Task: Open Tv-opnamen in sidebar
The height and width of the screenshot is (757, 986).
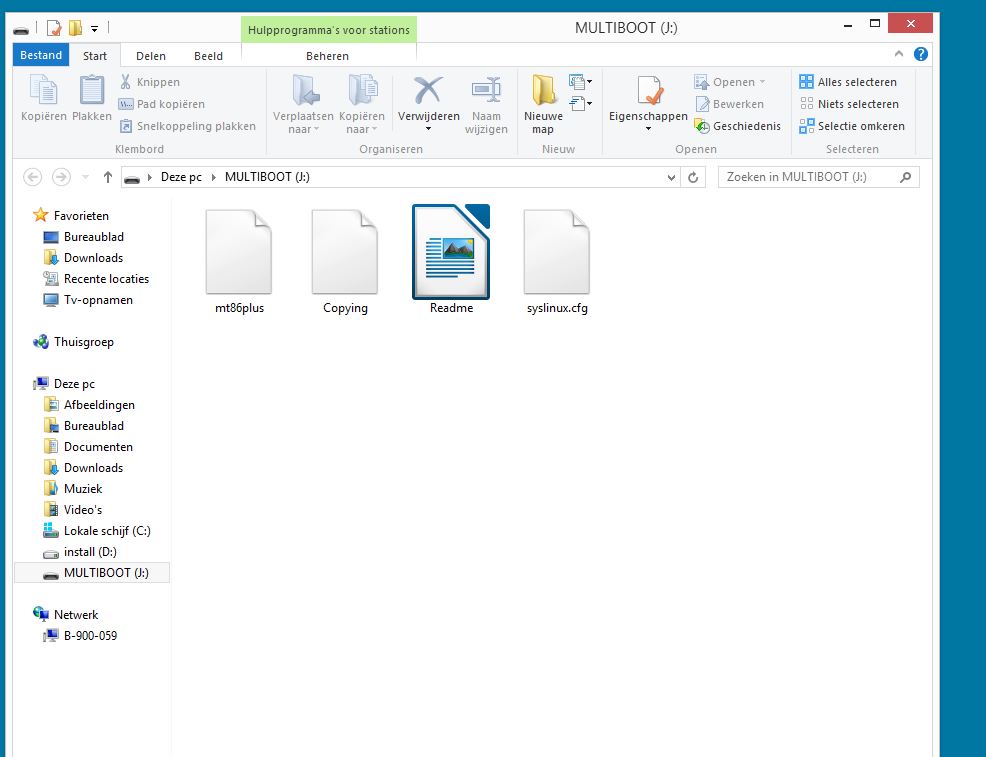Action: pyautogui.click(x=88, y=300)
